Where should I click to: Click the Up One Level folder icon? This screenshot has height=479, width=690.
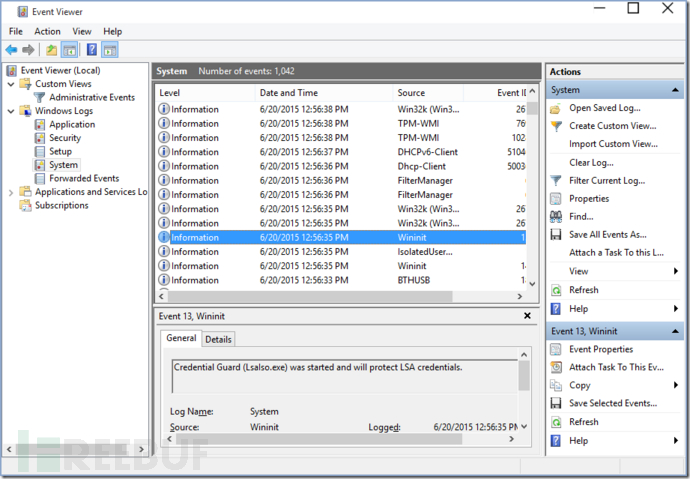click(51, 50)
